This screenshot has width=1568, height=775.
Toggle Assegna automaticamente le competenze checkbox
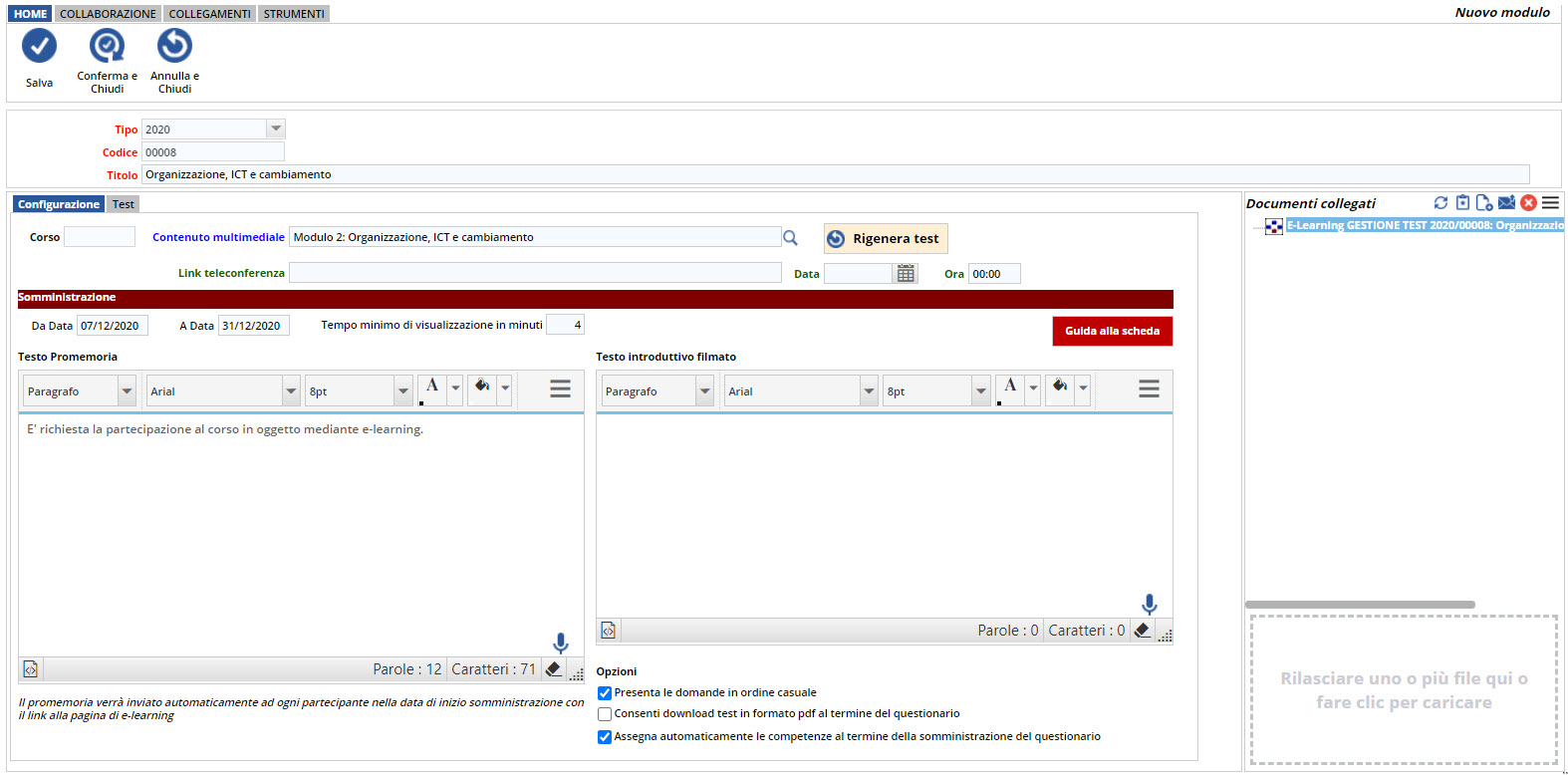(x=605, y=737)
